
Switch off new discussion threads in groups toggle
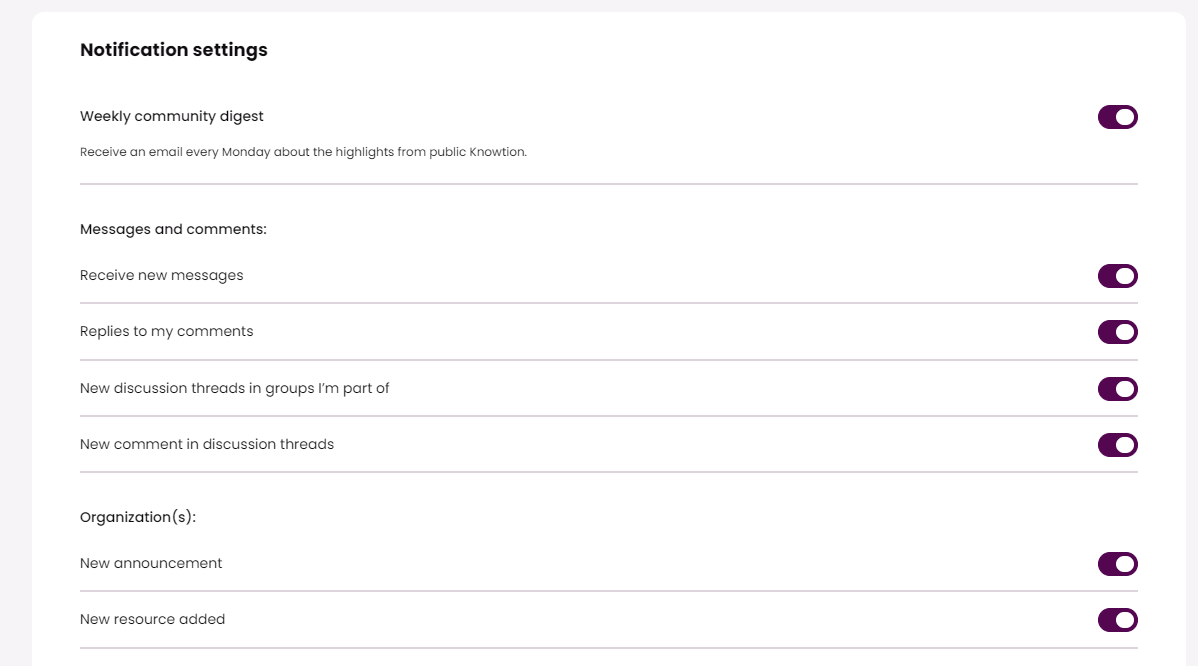point(1117,388)
